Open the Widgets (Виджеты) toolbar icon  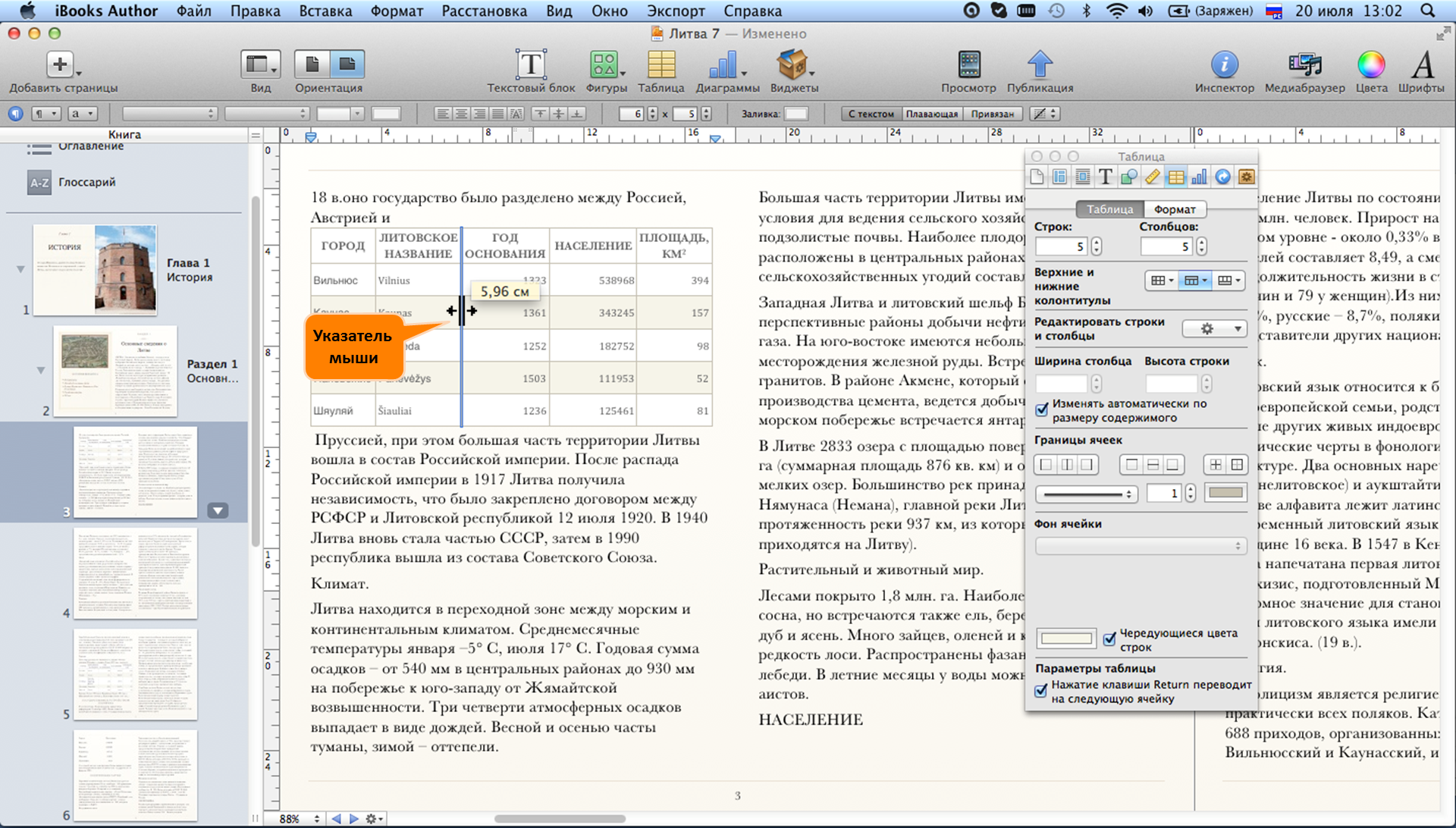(792, 65)
